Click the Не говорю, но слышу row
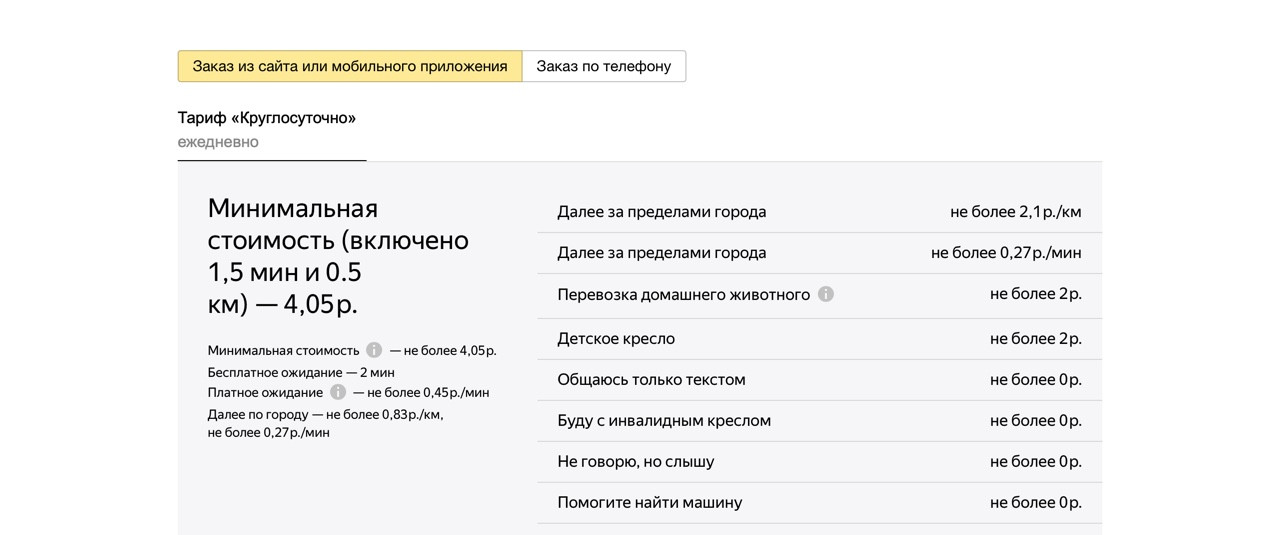The image size is (1279, 535). point(819,462)
